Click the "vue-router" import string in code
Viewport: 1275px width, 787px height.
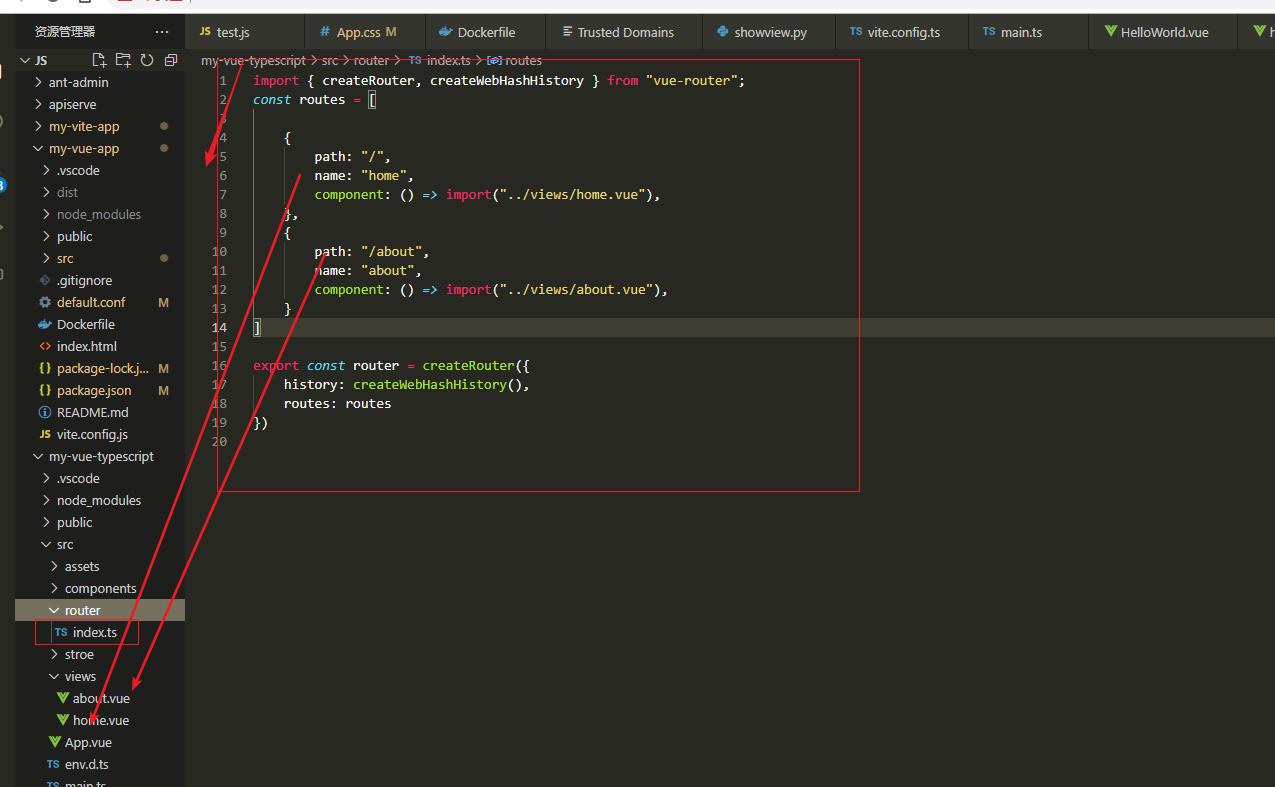692,80
